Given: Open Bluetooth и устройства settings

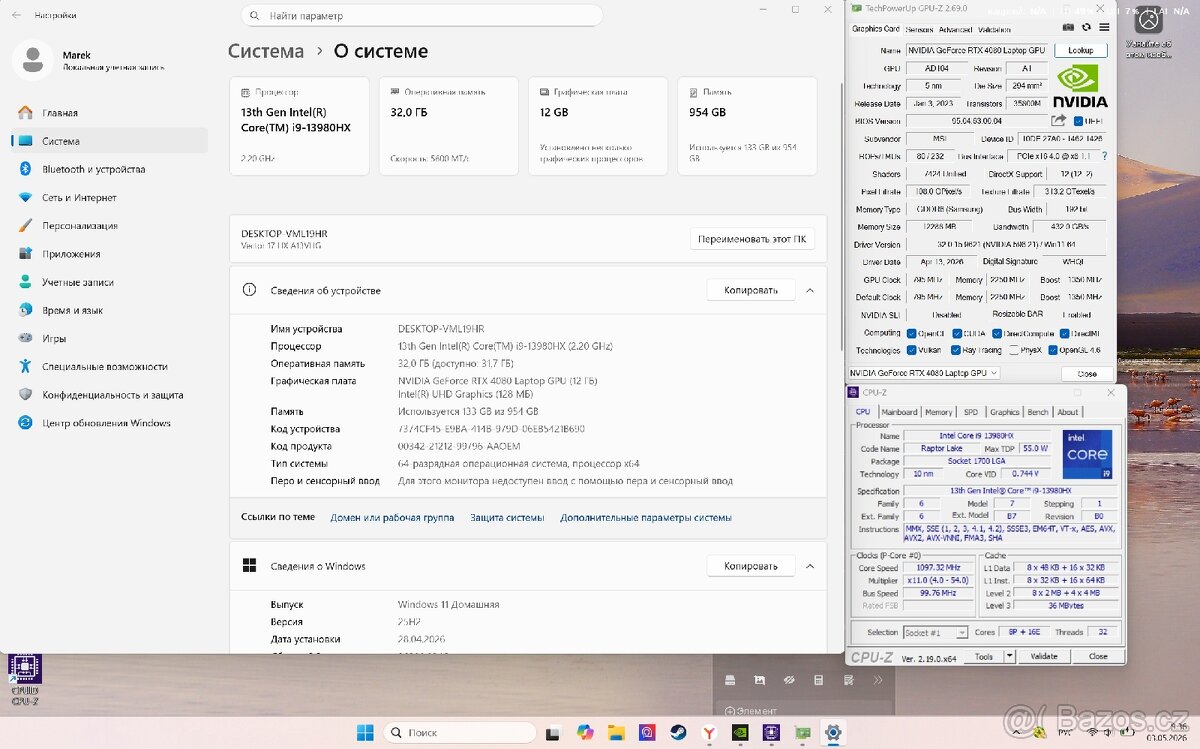Looking at the screenshot, I should (108, 169).
